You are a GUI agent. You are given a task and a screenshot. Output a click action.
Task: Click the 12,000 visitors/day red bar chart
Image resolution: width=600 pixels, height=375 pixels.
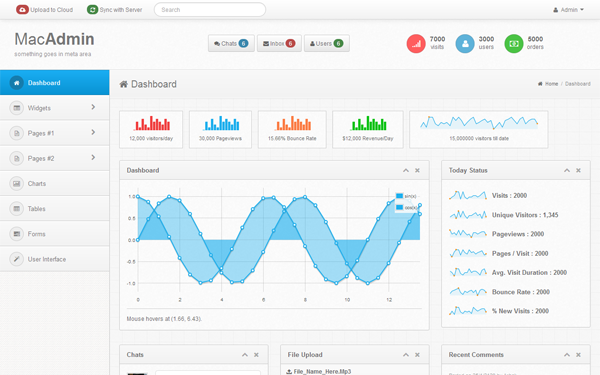coord(152,123)
